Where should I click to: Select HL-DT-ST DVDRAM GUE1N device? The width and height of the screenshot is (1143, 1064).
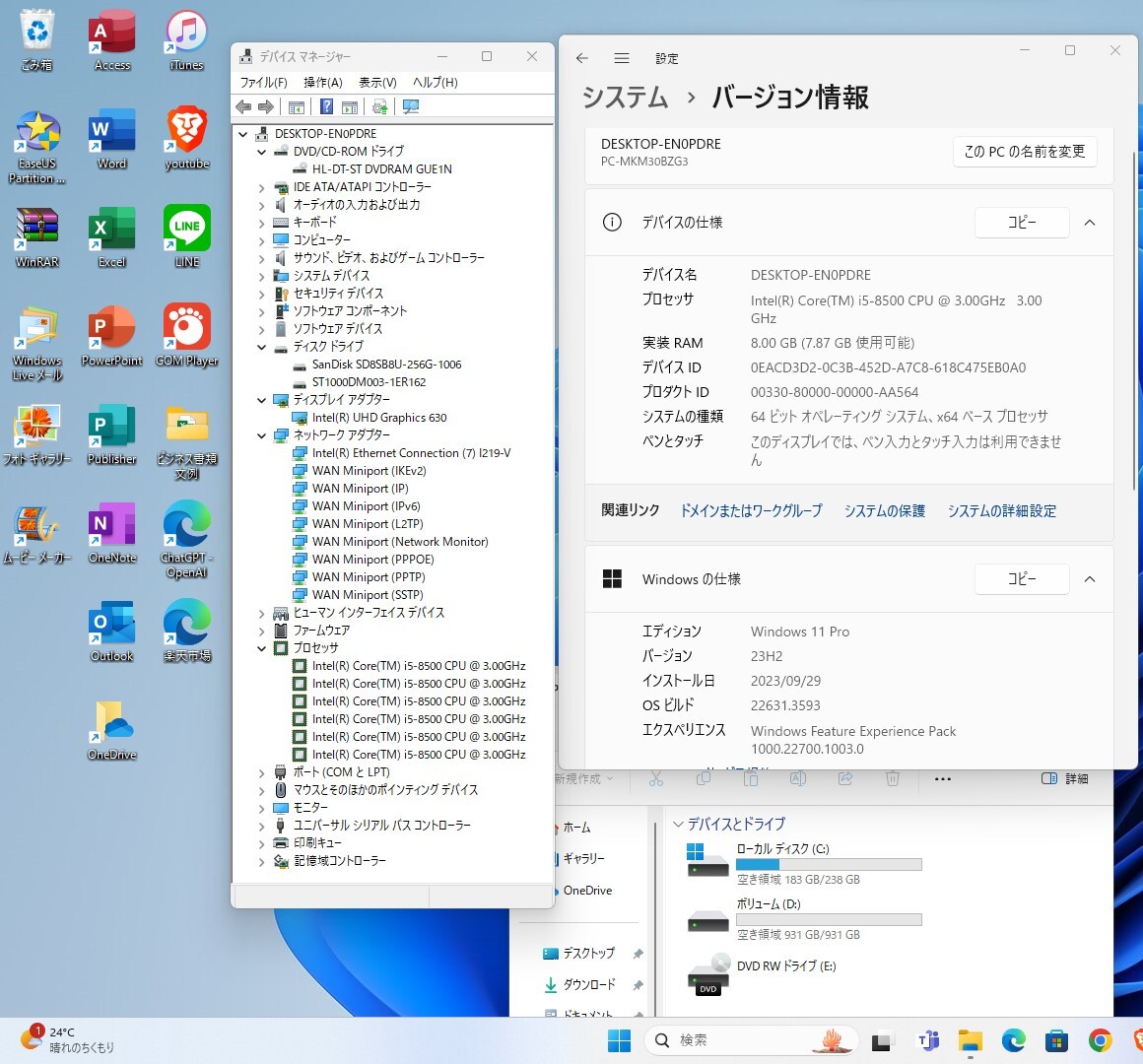point(382,169)
